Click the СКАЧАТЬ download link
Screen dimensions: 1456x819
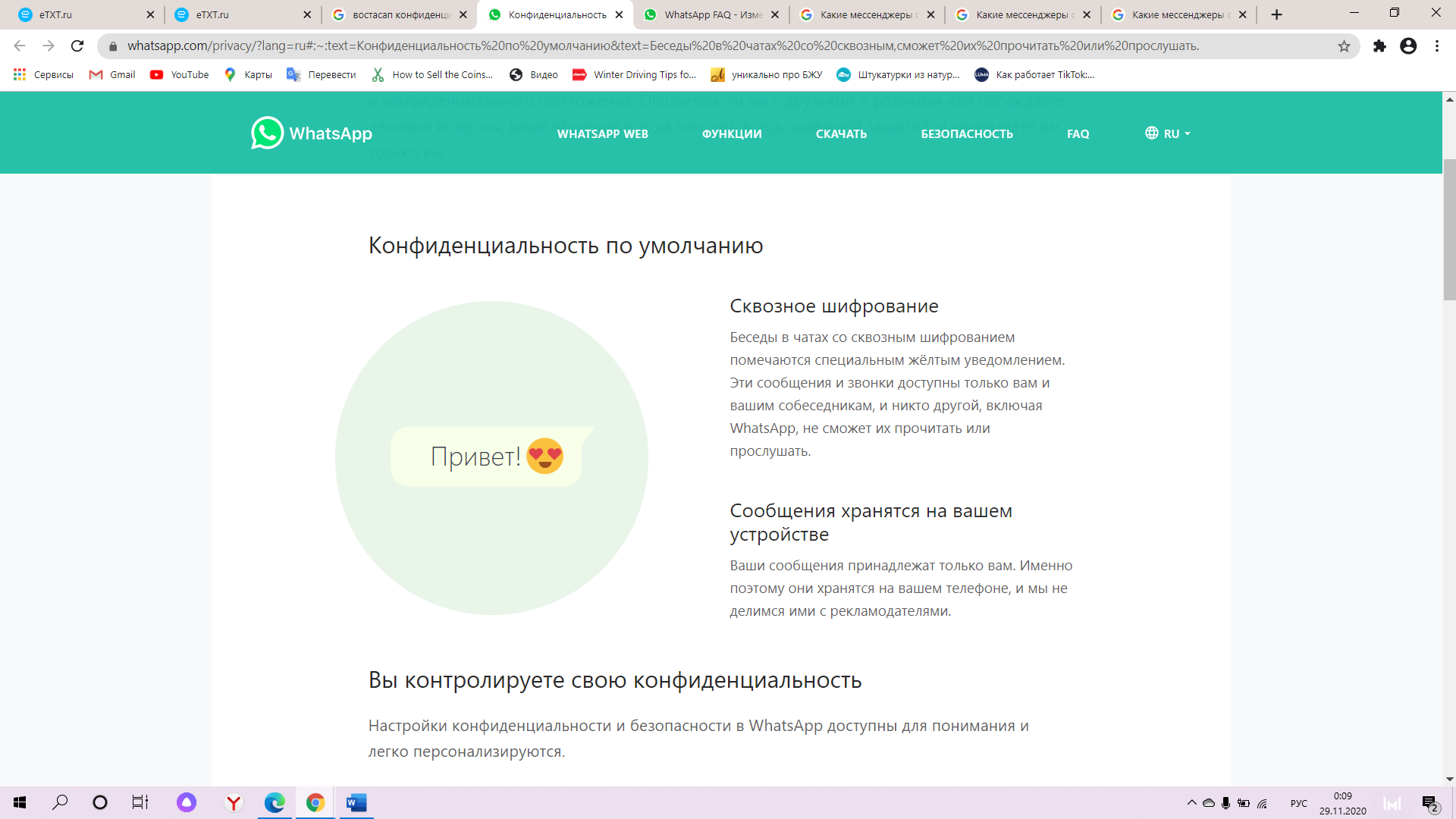point(841,133)
